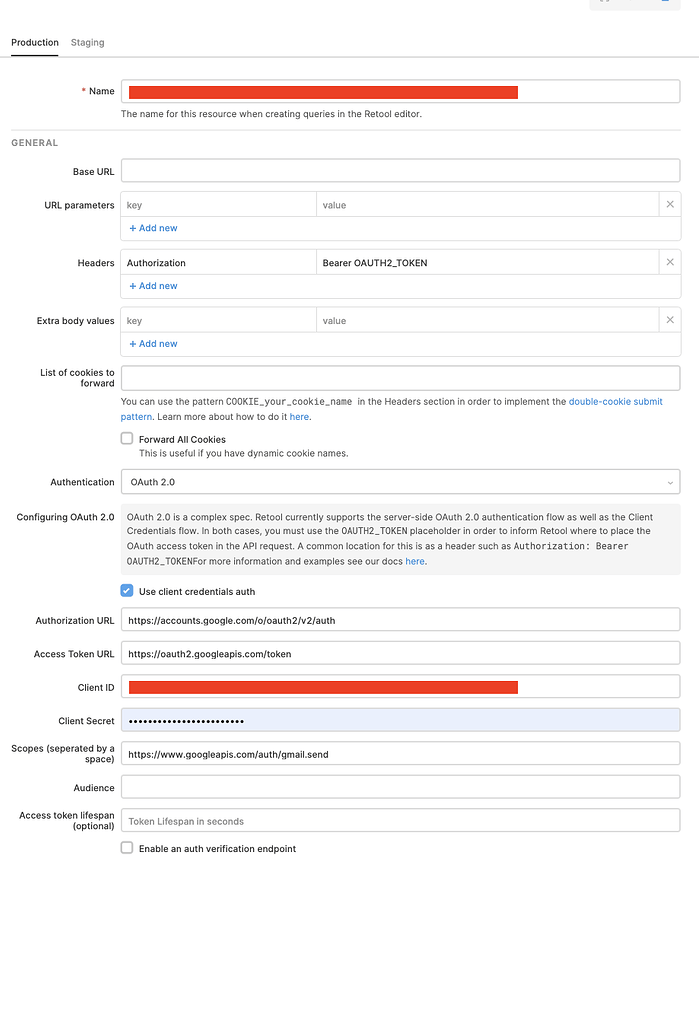Select the Scopes input containing gmail.send

pos(400,753)
